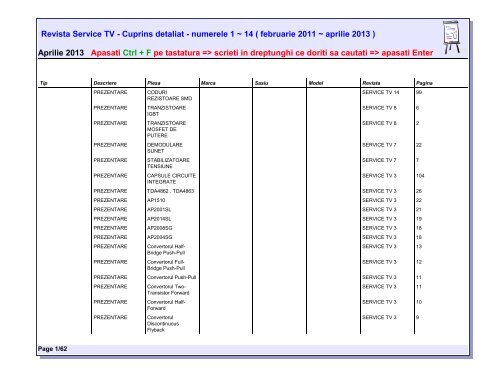Screen dimensions: 500x386
Task: Click the presentation easel icon
Action: (x=452, y=37)
